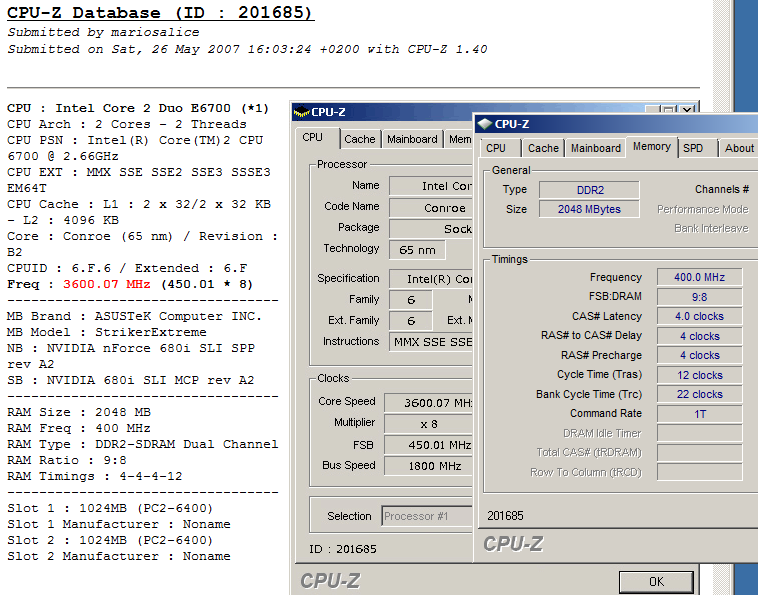758x595 pixels.
Task: Click the CPU-Z Database ID 201685 heading link
Action: 160,13
